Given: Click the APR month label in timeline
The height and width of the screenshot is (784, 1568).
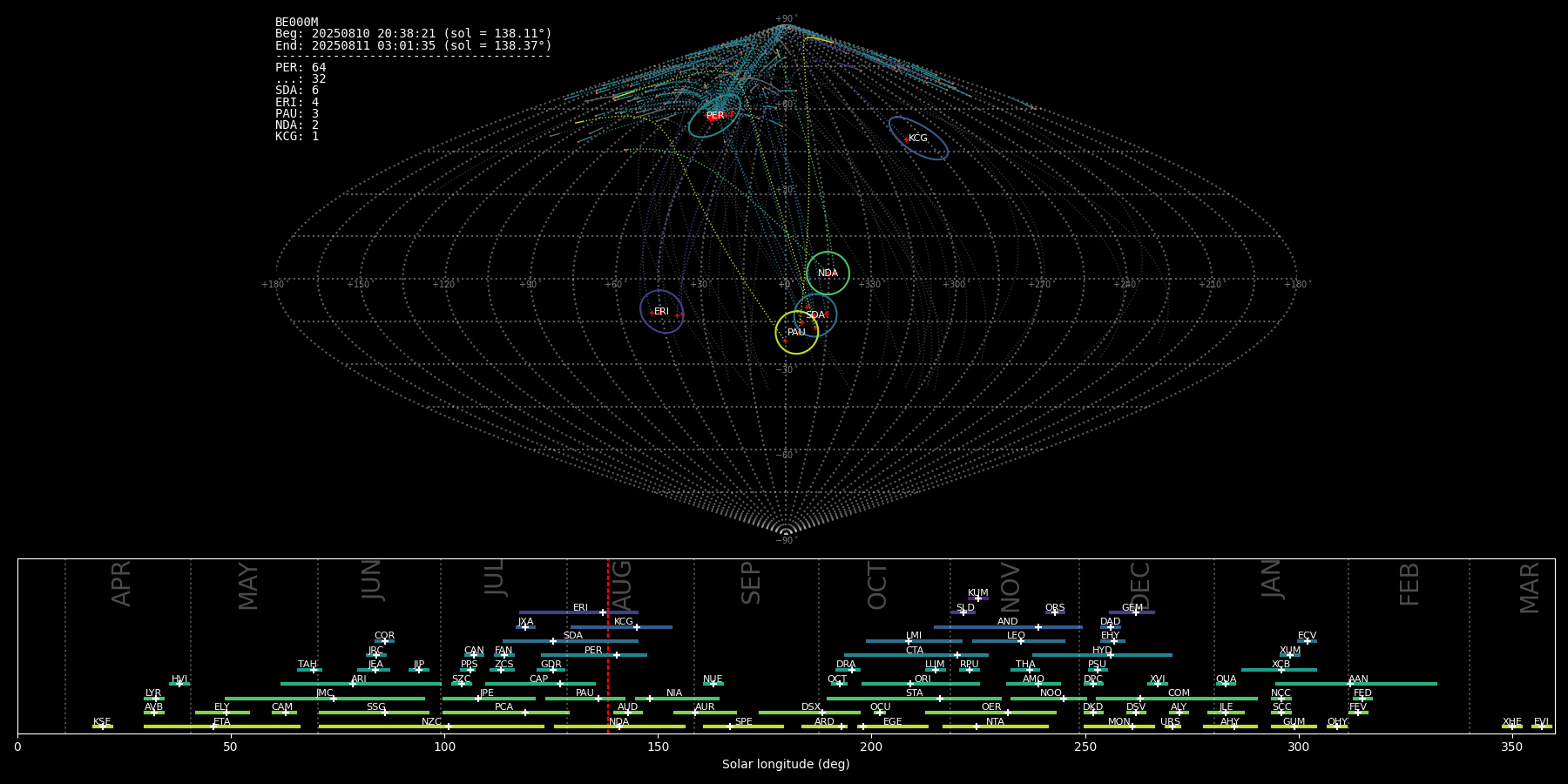Looking at the screenshot, I should coord(121,584).
